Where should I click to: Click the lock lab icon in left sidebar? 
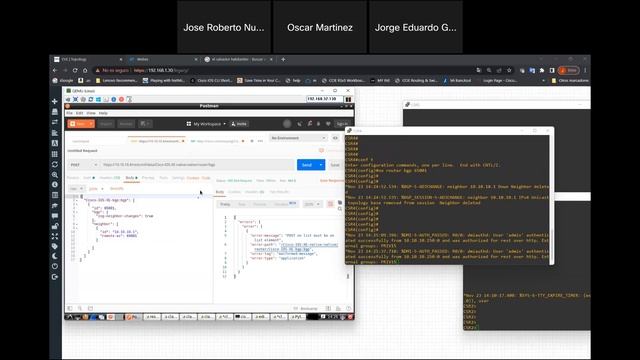55,226
